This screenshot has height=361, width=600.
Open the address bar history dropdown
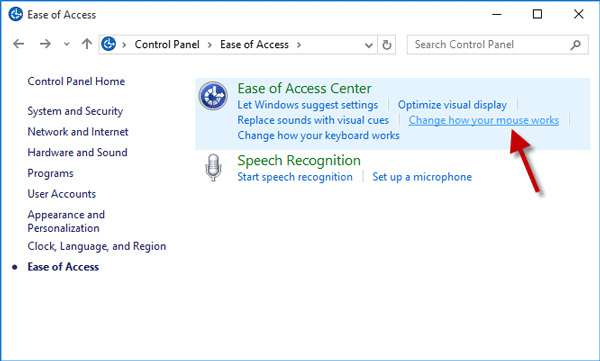[x=368, y=45]
